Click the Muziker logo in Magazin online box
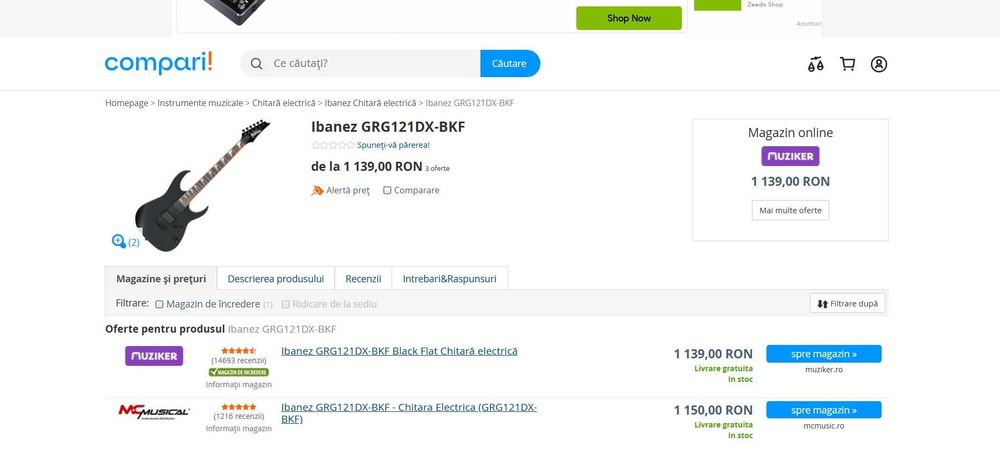The width and height of the screenshot is (1000, 451). pyautogui.click(x=790, y=156)
